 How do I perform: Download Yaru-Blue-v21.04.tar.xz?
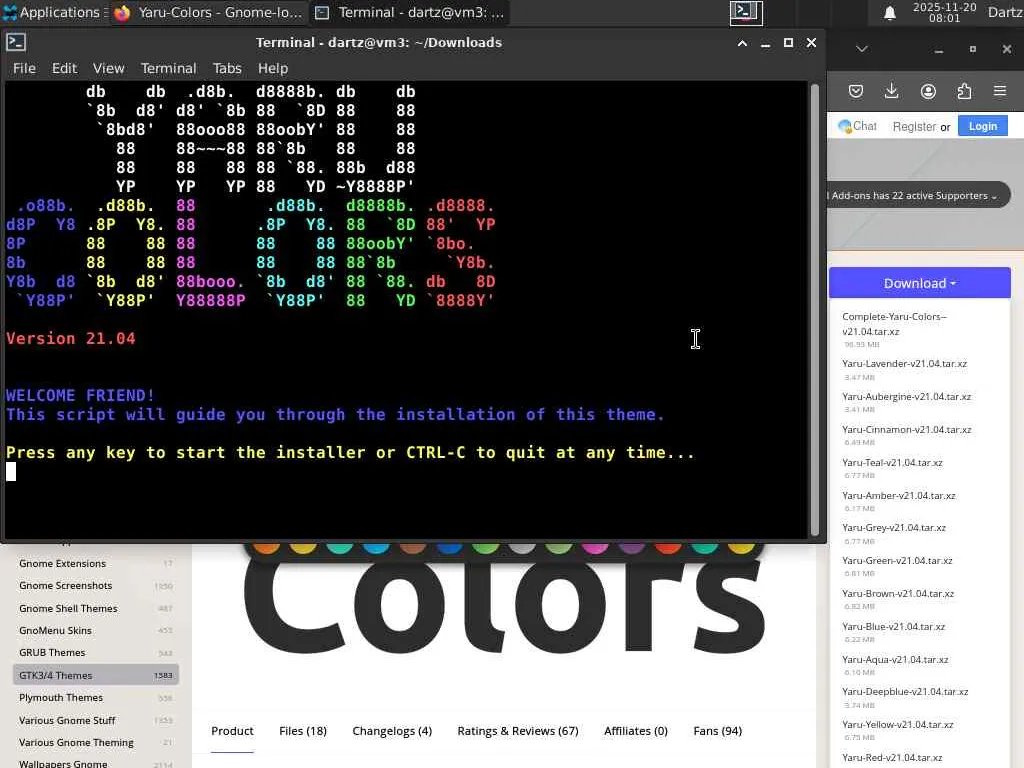[893, 626]
